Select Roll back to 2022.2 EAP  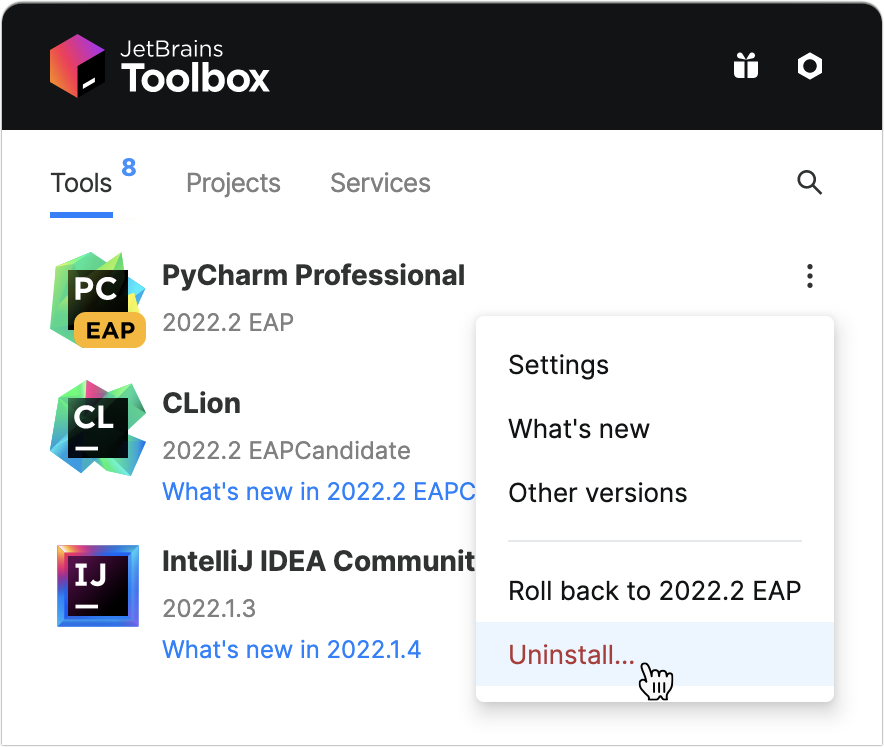point(654,591)
